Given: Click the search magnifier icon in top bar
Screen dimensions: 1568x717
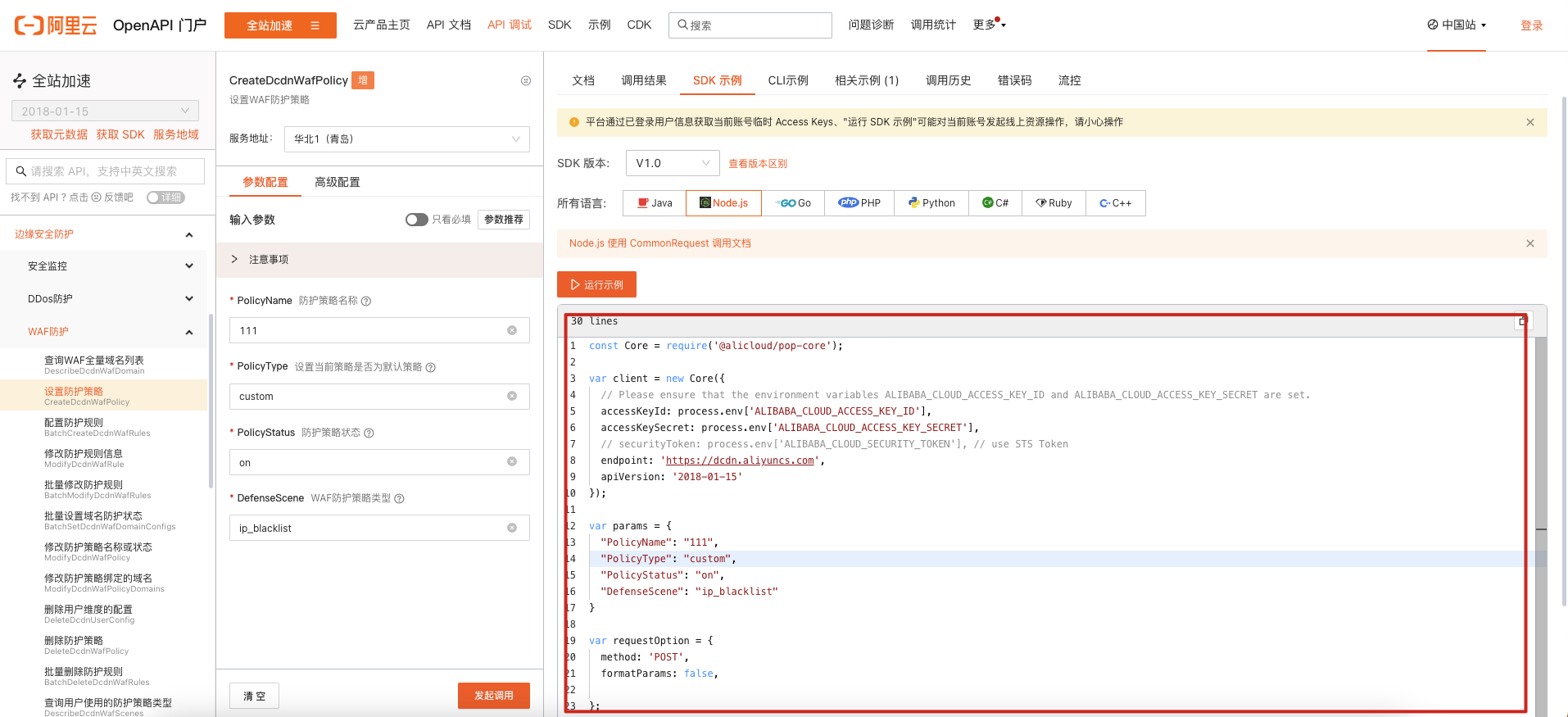Looking at the screenshot, I should (682, 25).
